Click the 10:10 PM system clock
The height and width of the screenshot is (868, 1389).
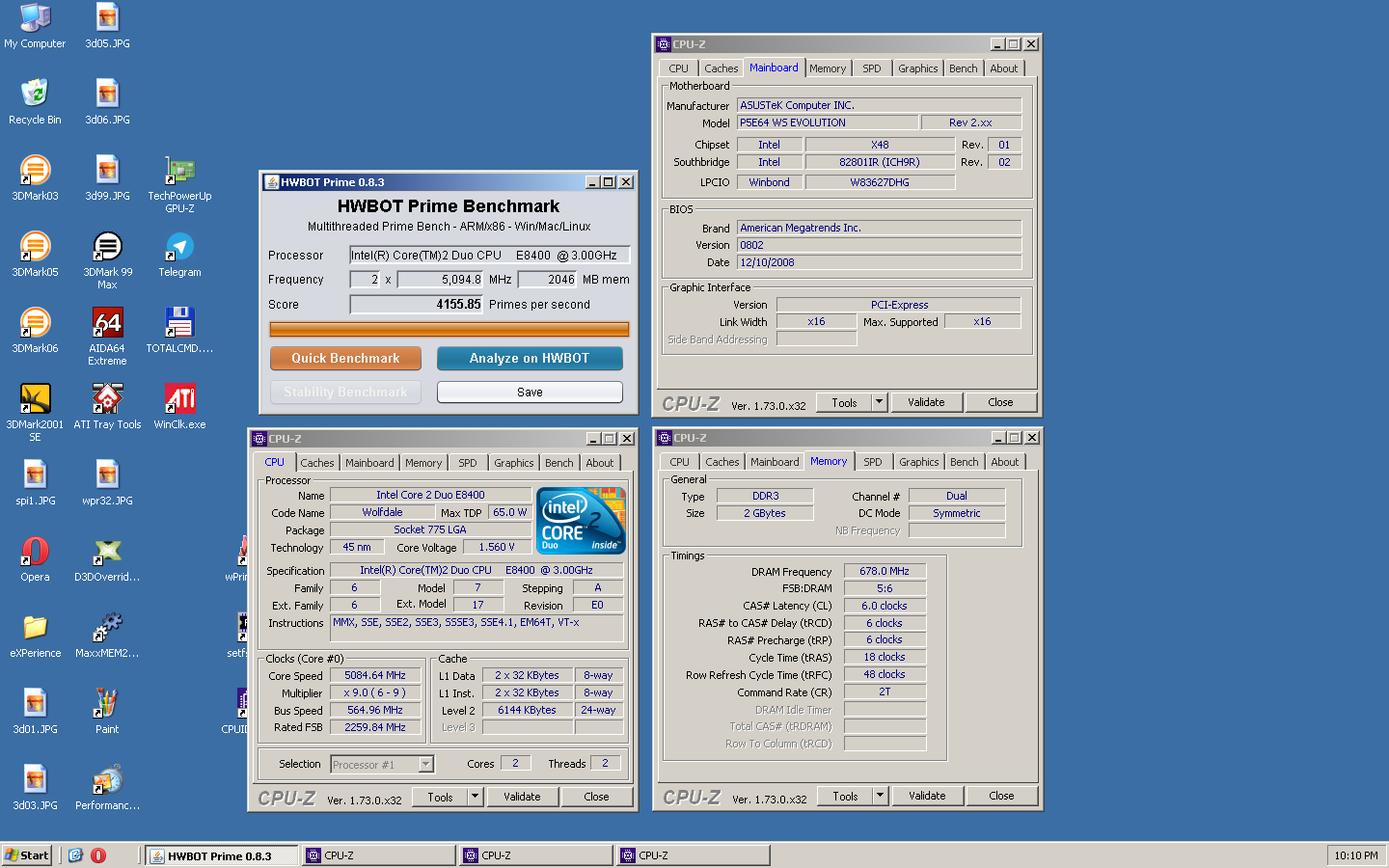pos(1355,855)
